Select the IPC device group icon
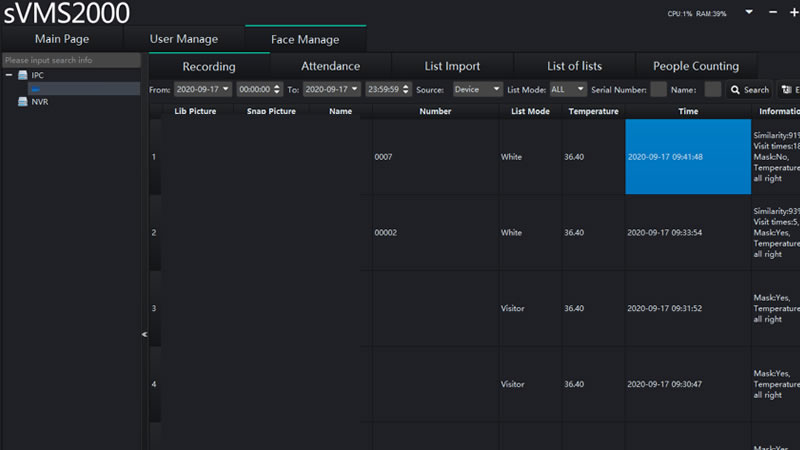The image size is (800, 450). point(22,75)
